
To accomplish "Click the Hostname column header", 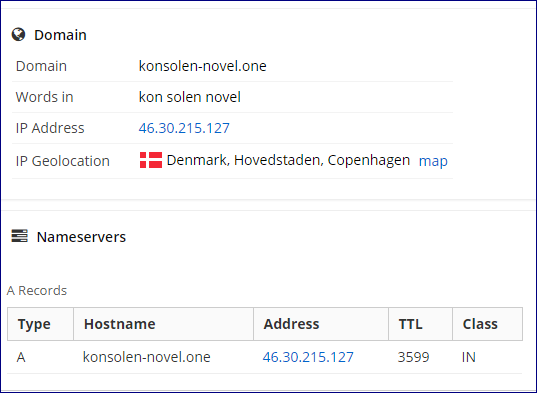I will click(x=163, y=324).
